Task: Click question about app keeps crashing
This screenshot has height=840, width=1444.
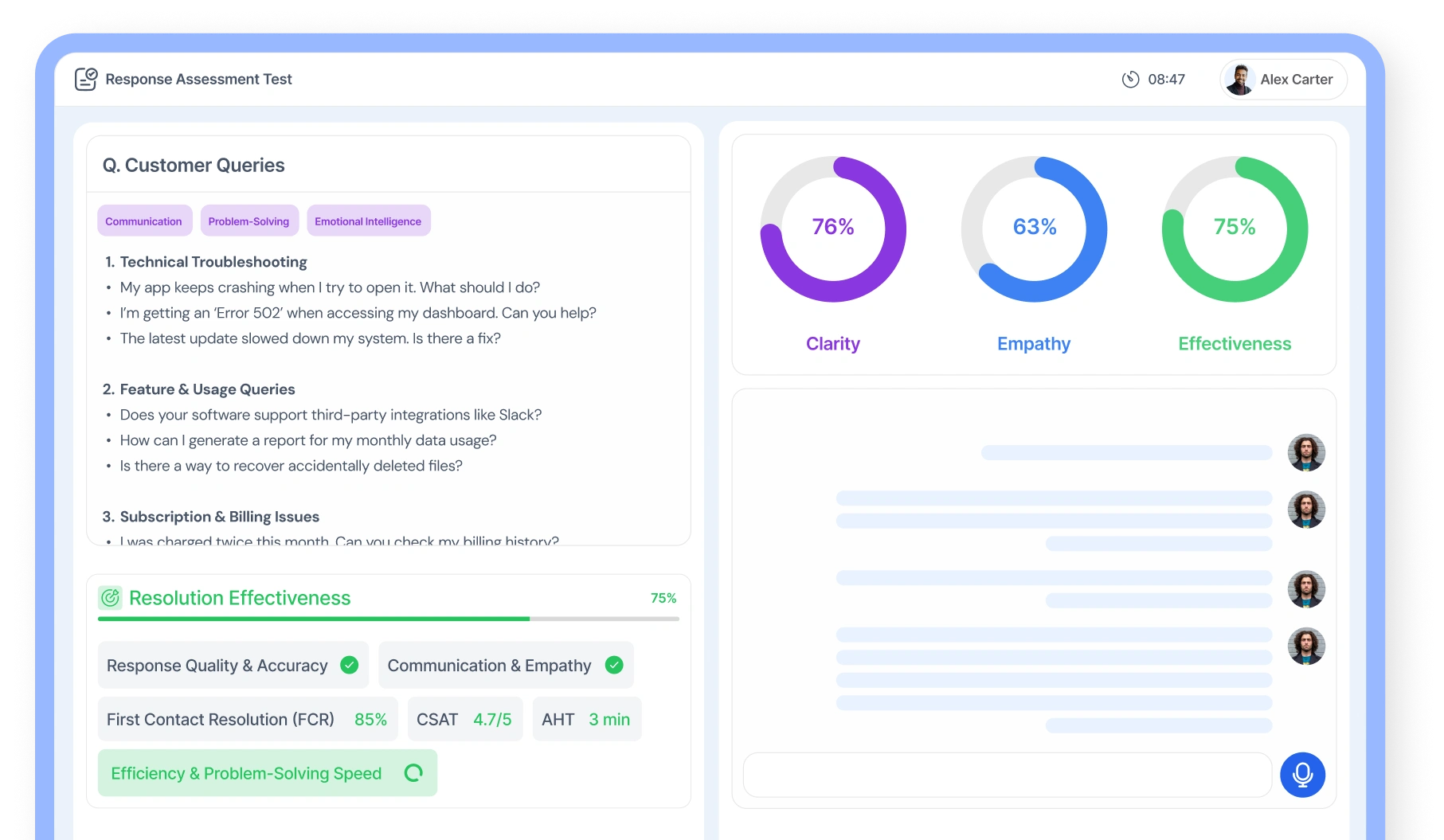Action: 330,287
